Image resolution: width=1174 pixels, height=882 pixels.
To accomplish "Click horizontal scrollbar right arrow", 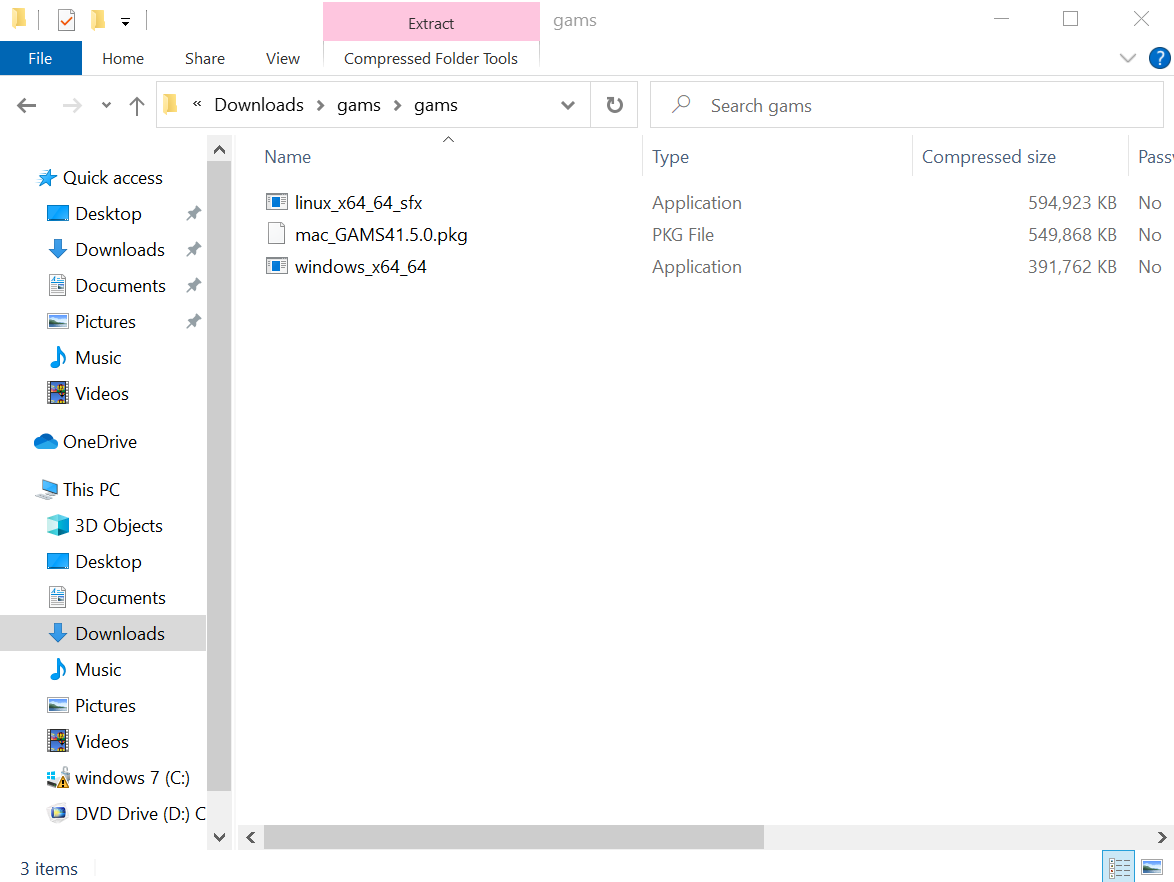I will pos(1161,837).
